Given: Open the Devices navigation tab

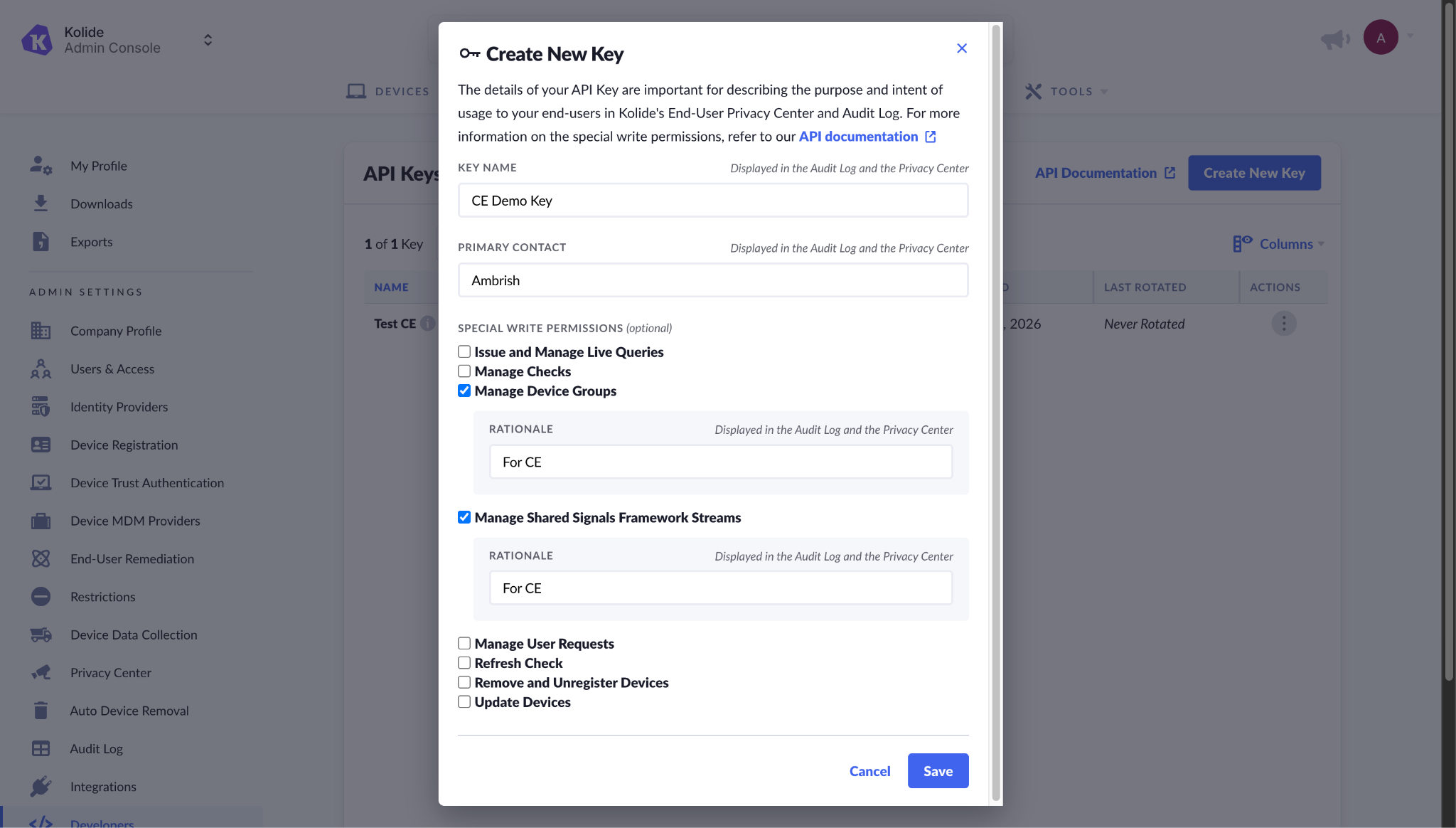Looking at the screenshot, I should tap(388, 91).
